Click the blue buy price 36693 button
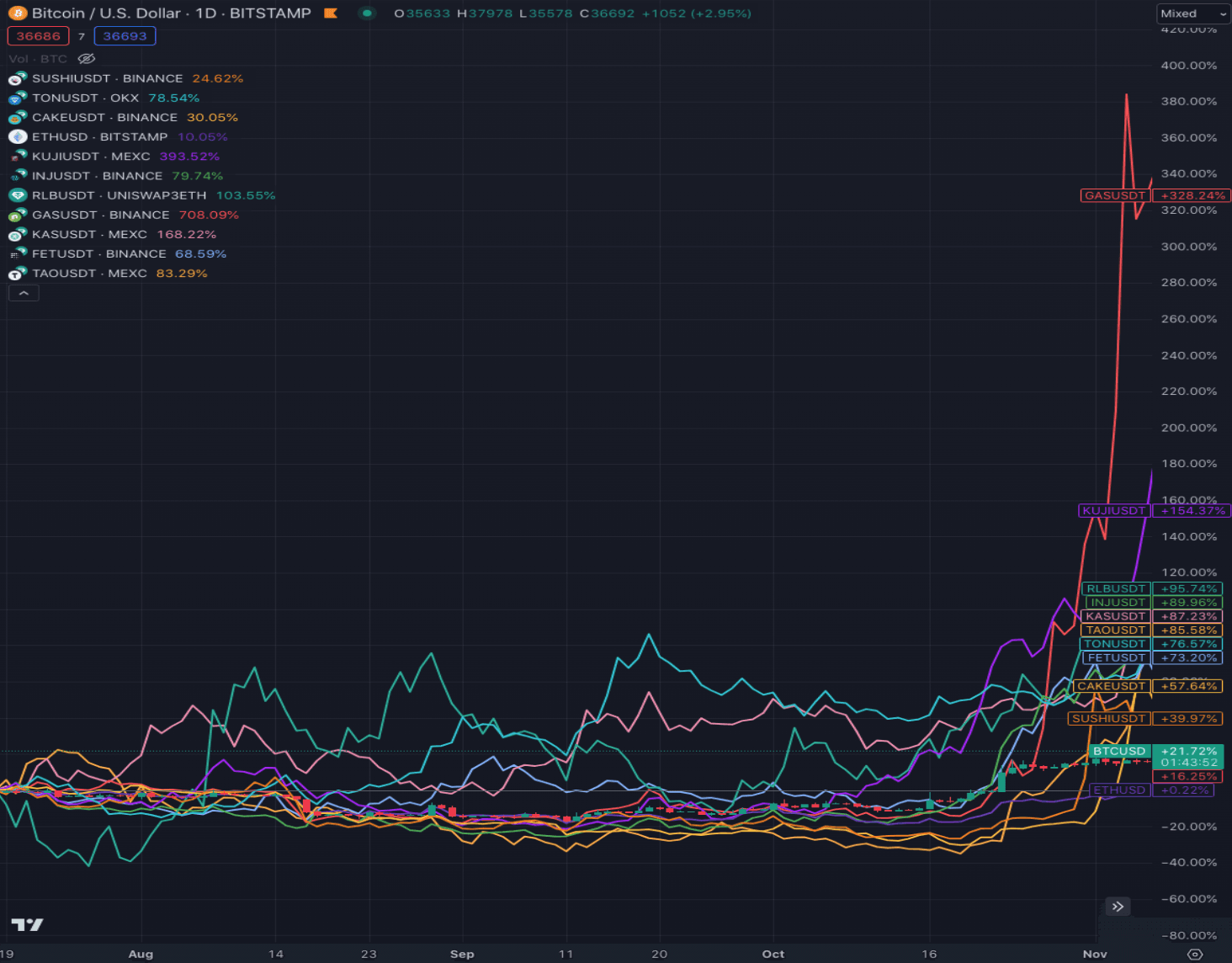 125,36
